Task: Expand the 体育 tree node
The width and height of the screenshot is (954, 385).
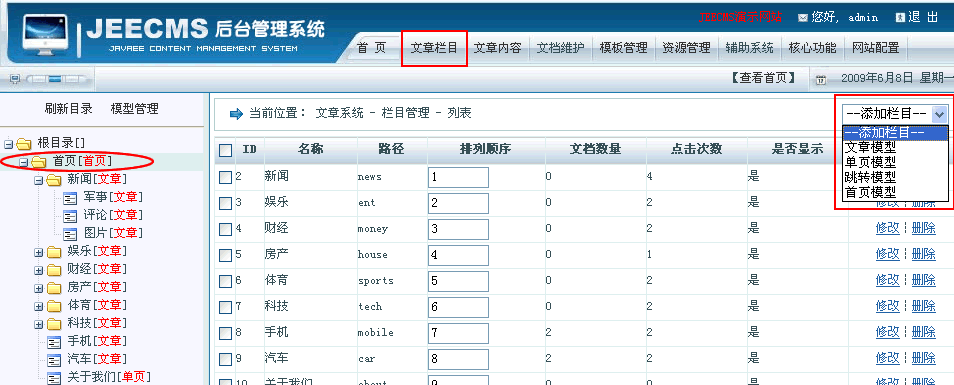Action: click(x=38, y=307)
